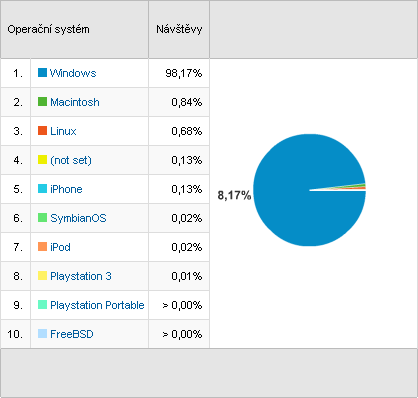418x398 pixels.
Task: Click the iPhone link
Action: click(66, 189)
